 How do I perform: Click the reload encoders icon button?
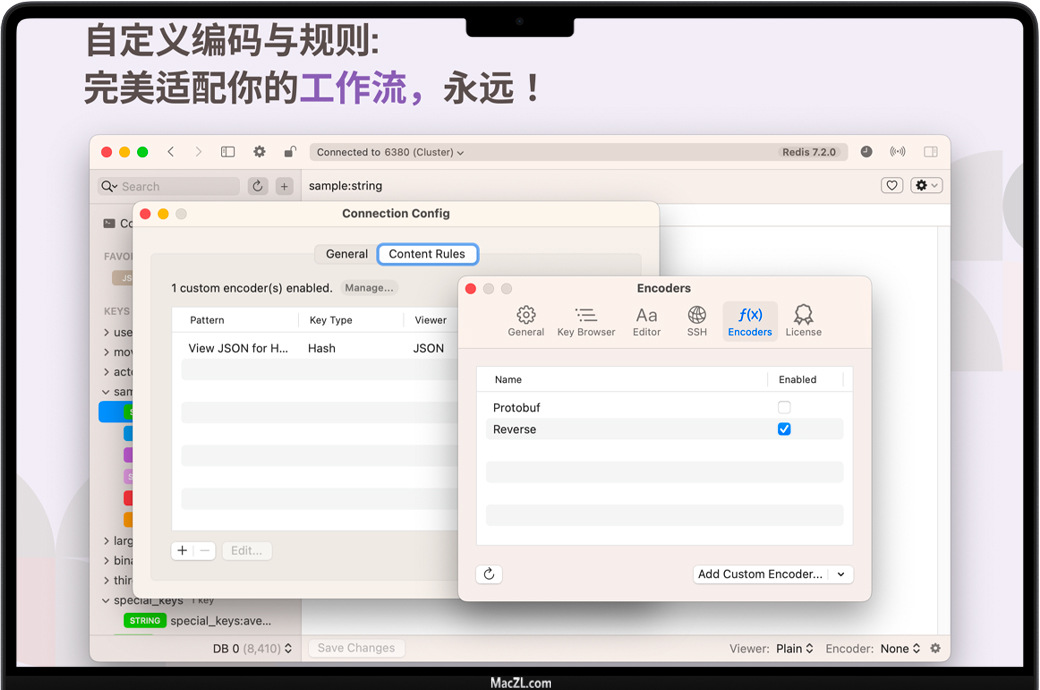pyautogui.click(x=489, y=574)
